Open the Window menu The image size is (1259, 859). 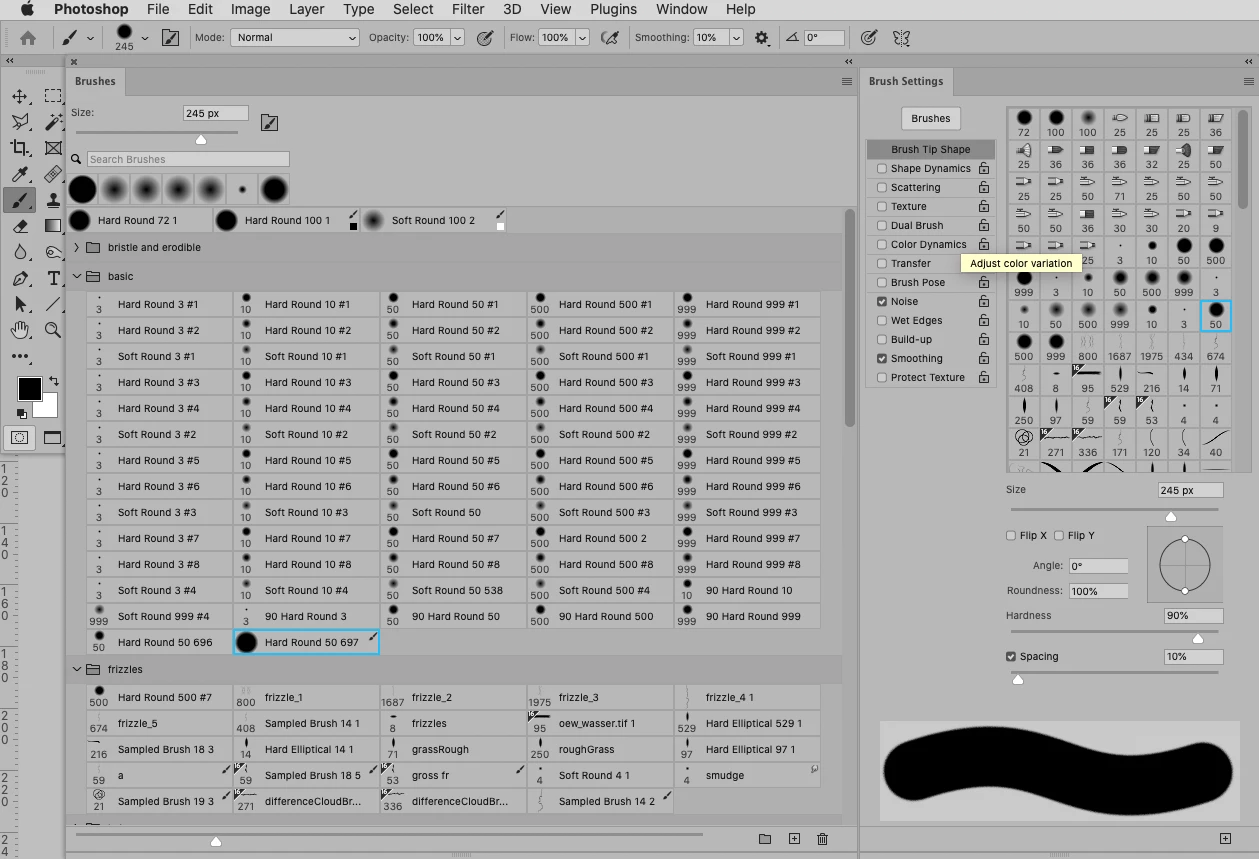tap(680, 9)
